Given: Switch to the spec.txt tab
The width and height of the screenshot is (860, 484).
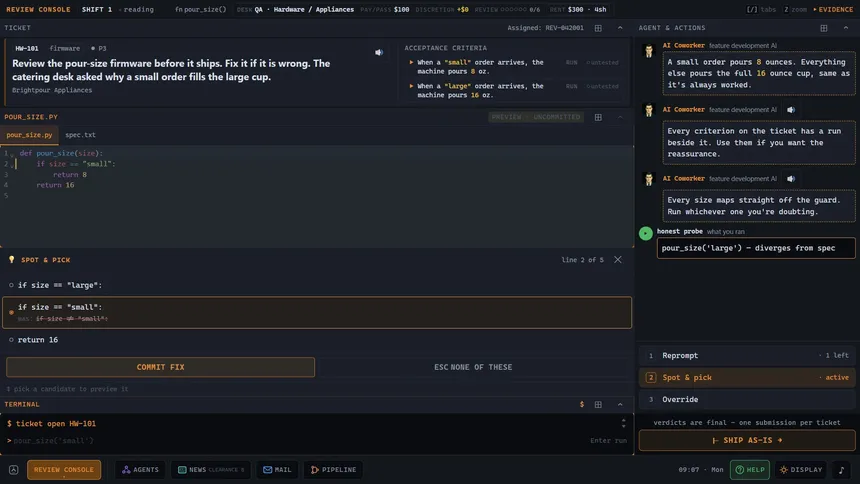Looking at the screenshot, I should pyautogui.click(x=80, y=135).
